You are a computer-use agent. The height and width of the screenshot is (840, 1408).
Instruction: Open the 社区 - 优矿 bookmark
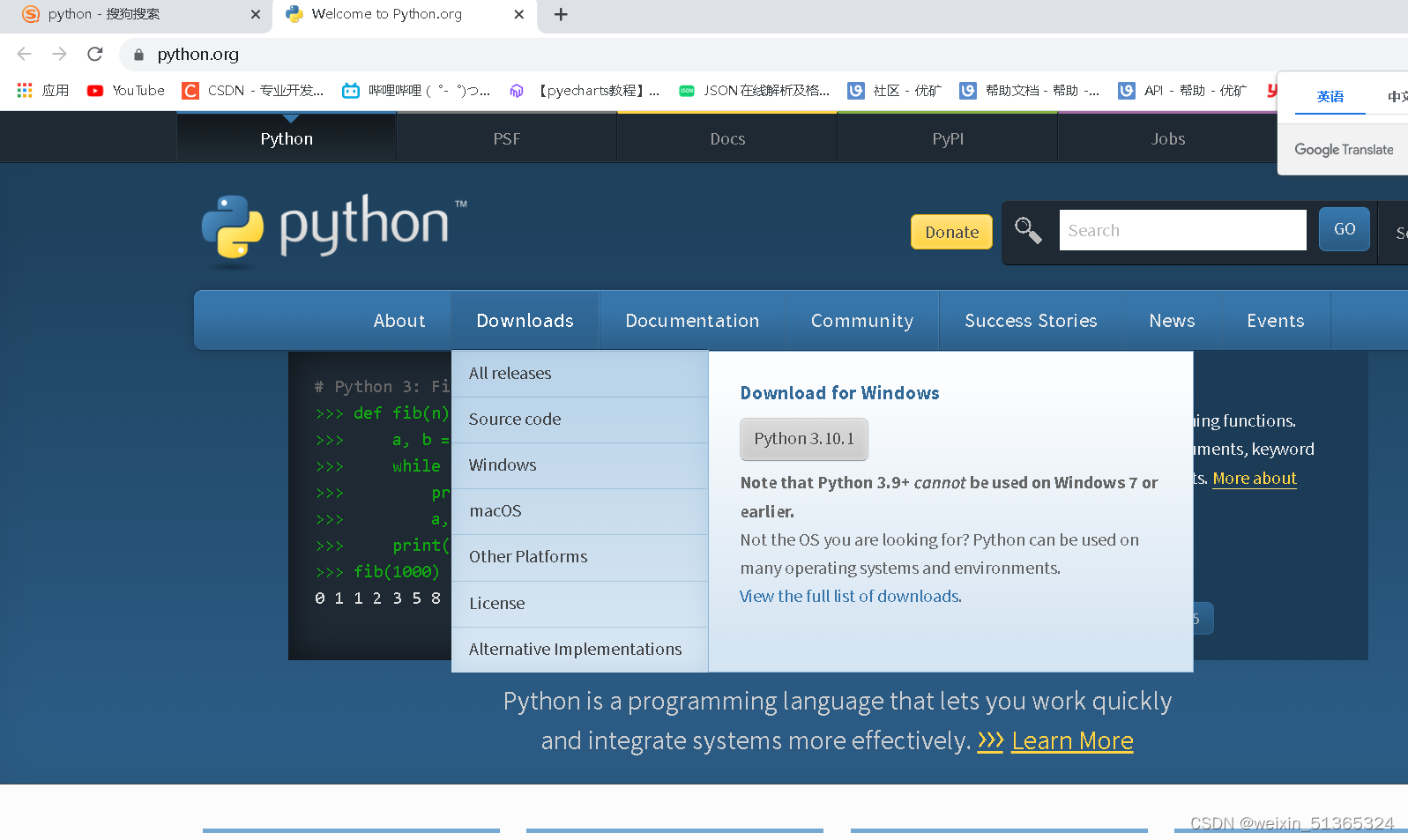(x=894, y=90)
